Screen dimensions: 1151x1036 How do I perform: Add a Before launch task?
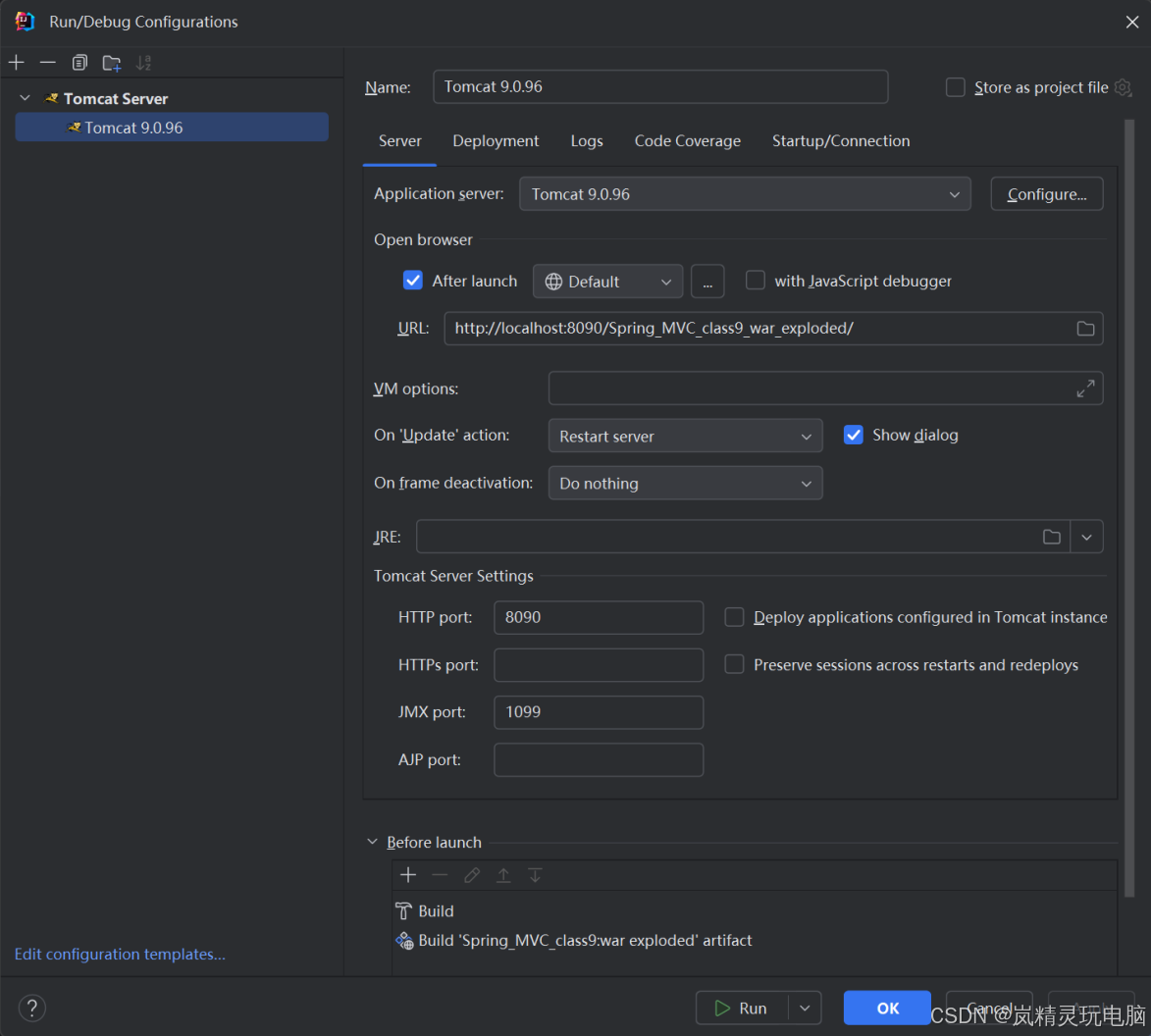click(x=408, y=874)
